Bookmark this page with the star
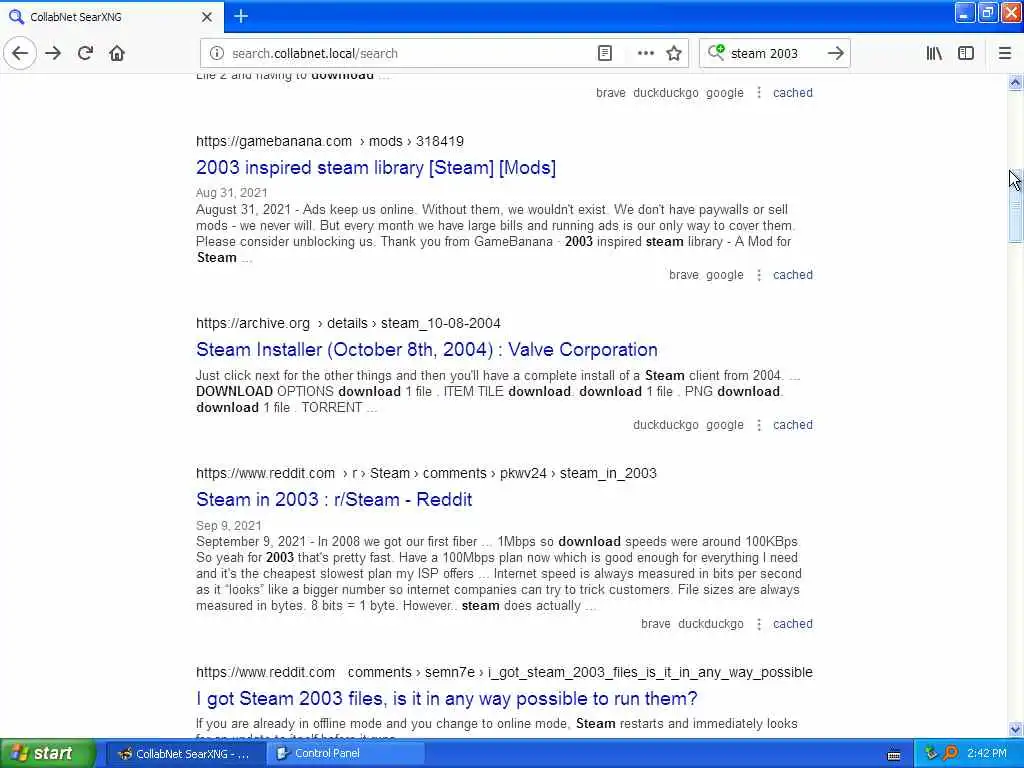The image size is (1024, 768). coord(674,54)
